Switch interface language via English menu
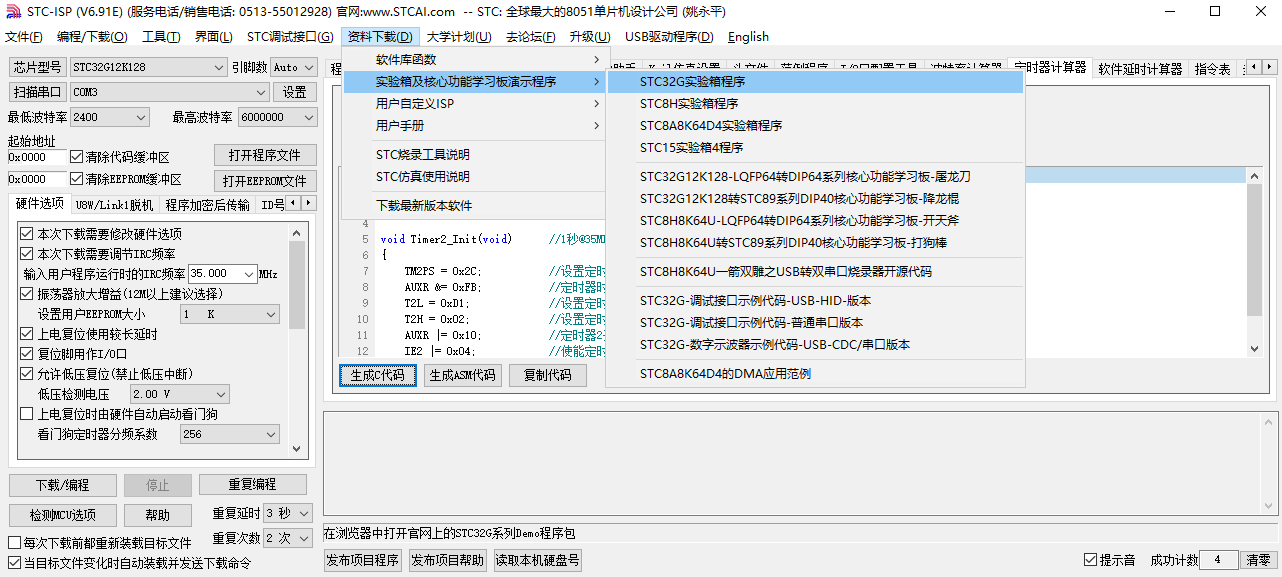The width and height of the screenshot is (1282, 577). [748, 37]
